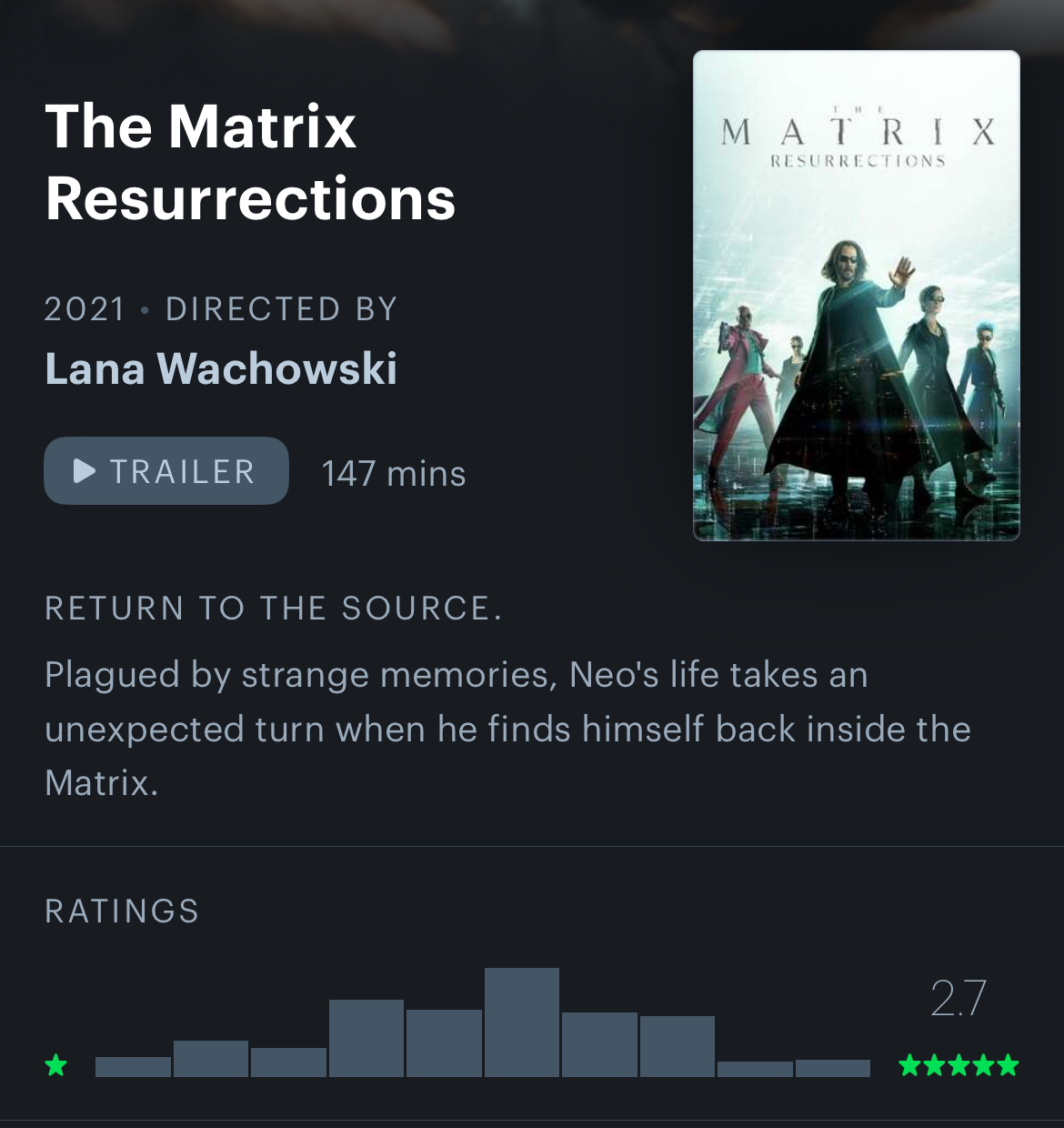Viewport: 1064px width, 1128px height.
Task: Click The Matrix Resurrections film title
Action: tap(250, 162)
